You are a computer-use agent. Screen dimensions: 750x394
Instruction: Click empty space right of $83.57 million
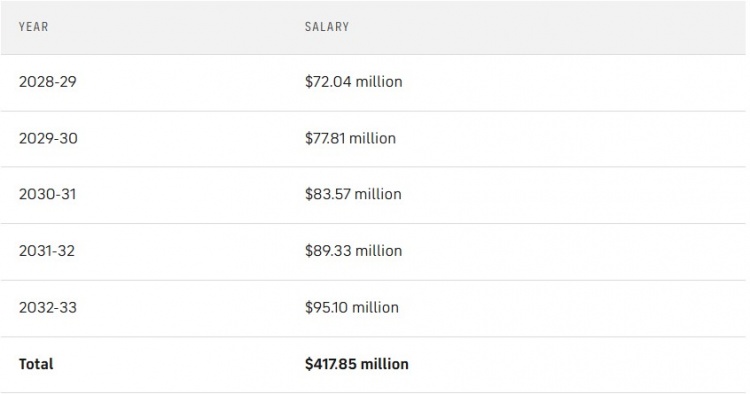tap(574, 194)
